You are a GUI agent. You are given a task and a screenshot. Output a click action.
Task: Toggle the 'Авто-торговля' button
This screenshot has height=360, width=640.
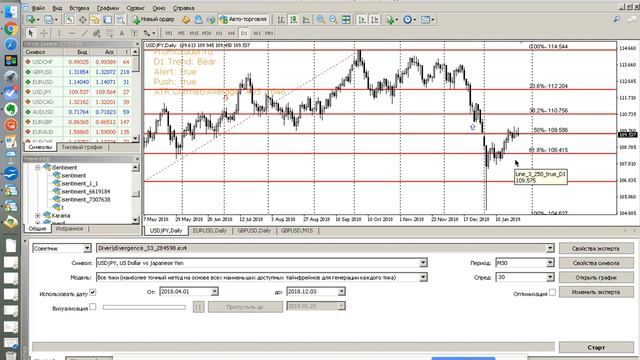(x=244, y=19)
